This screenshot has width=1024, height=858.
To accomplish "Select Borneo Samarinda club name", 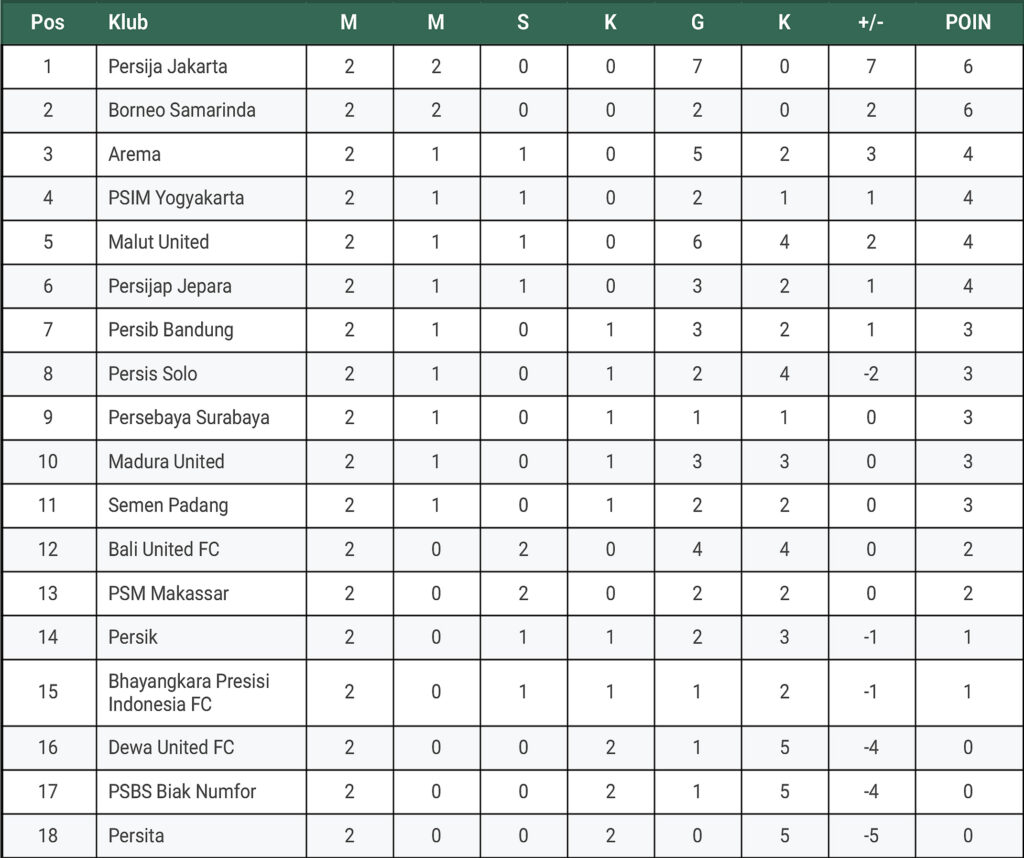I will [x=182, y=110].
